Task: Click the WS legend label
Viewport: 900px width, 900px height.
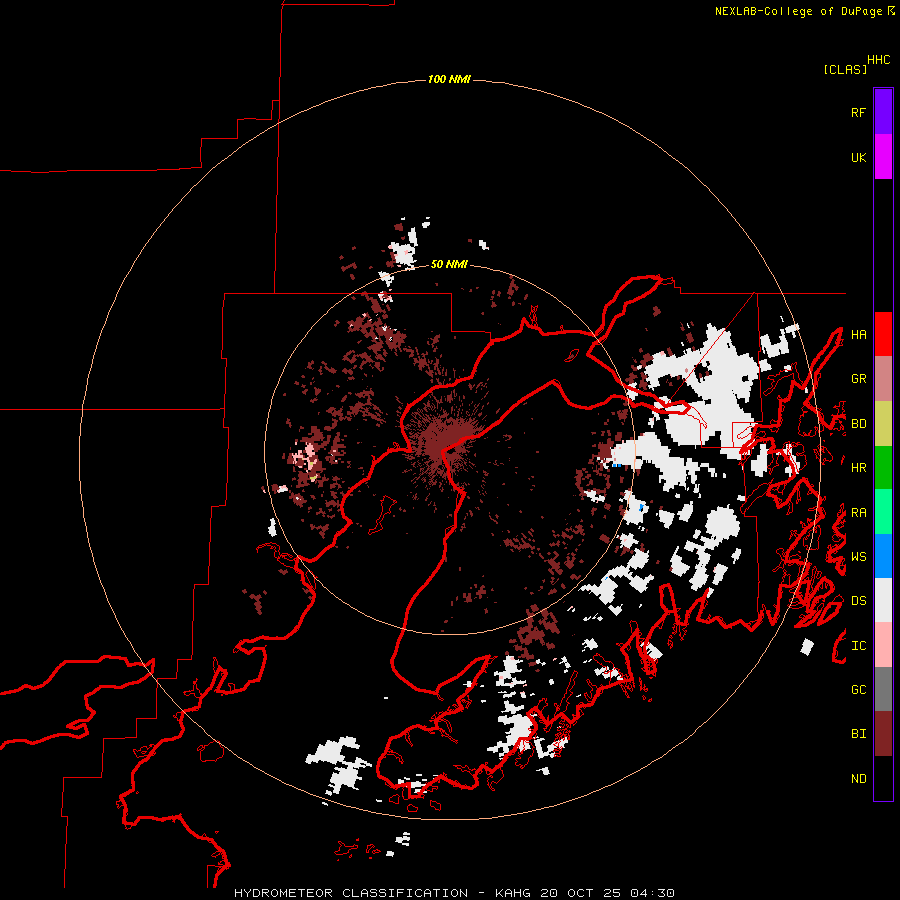Action: [858, 557]
